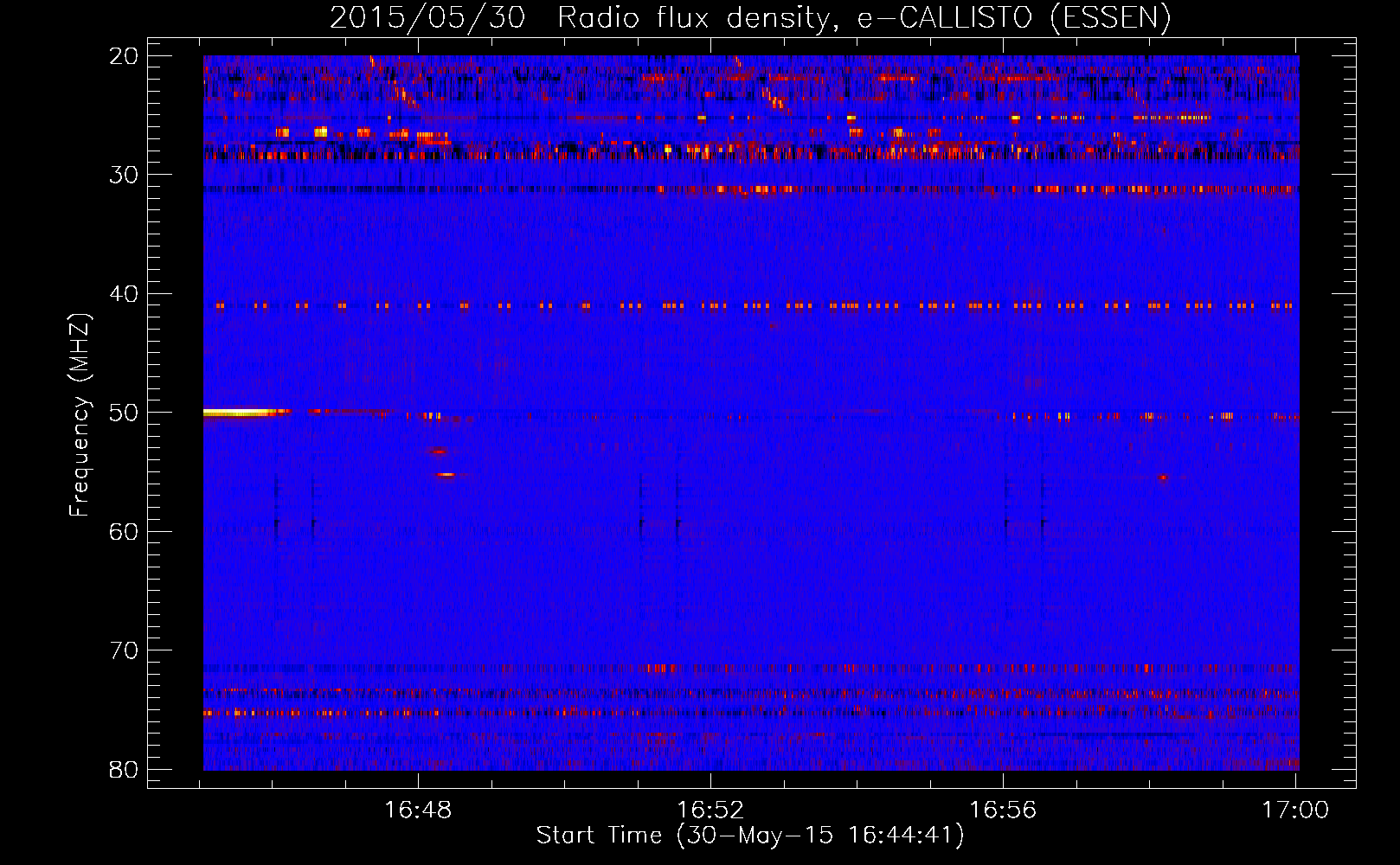Click the frequency tick label '30'
The image size is (1400, 865).
tap(124, 175)
